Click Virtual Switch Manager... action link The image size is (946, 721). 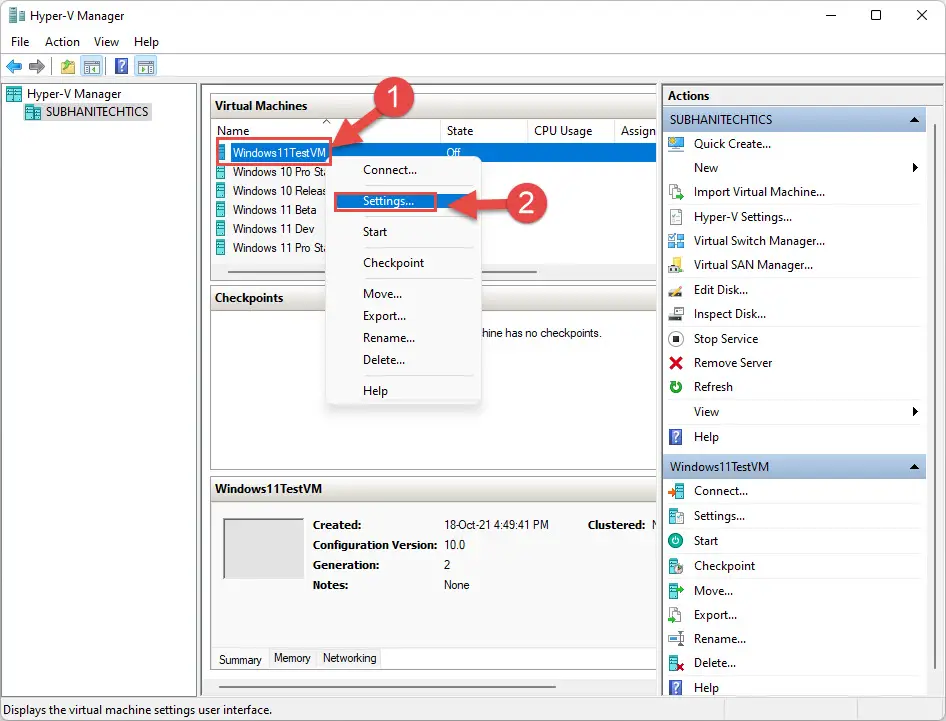pos(759,241)
